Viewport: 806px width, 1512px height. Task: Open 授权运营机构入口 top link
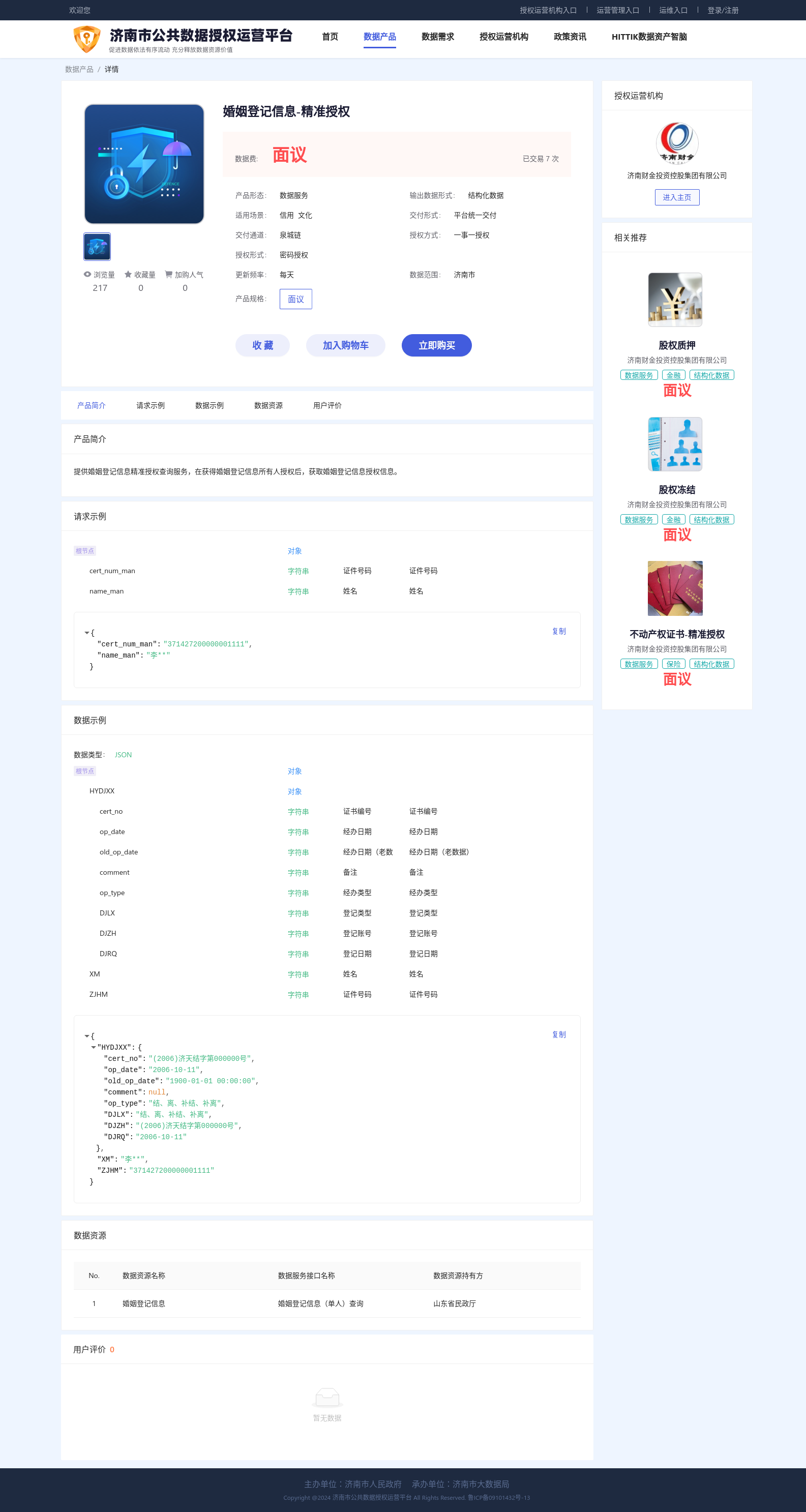(548, 10)
